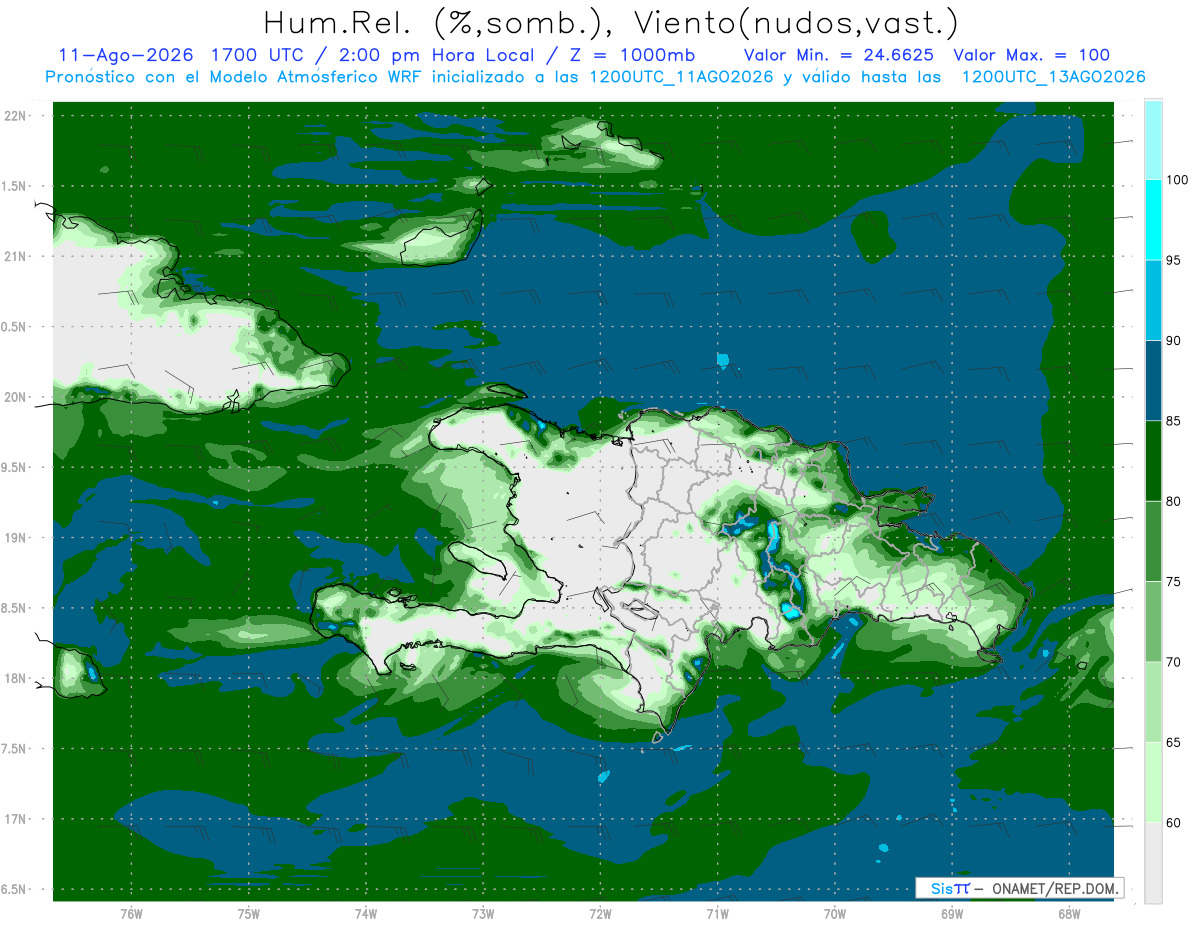Screen dimensions: 1200x927
Task: Click the latitude label '17N'
Action: pyautogui.click(x=17, y=819)
